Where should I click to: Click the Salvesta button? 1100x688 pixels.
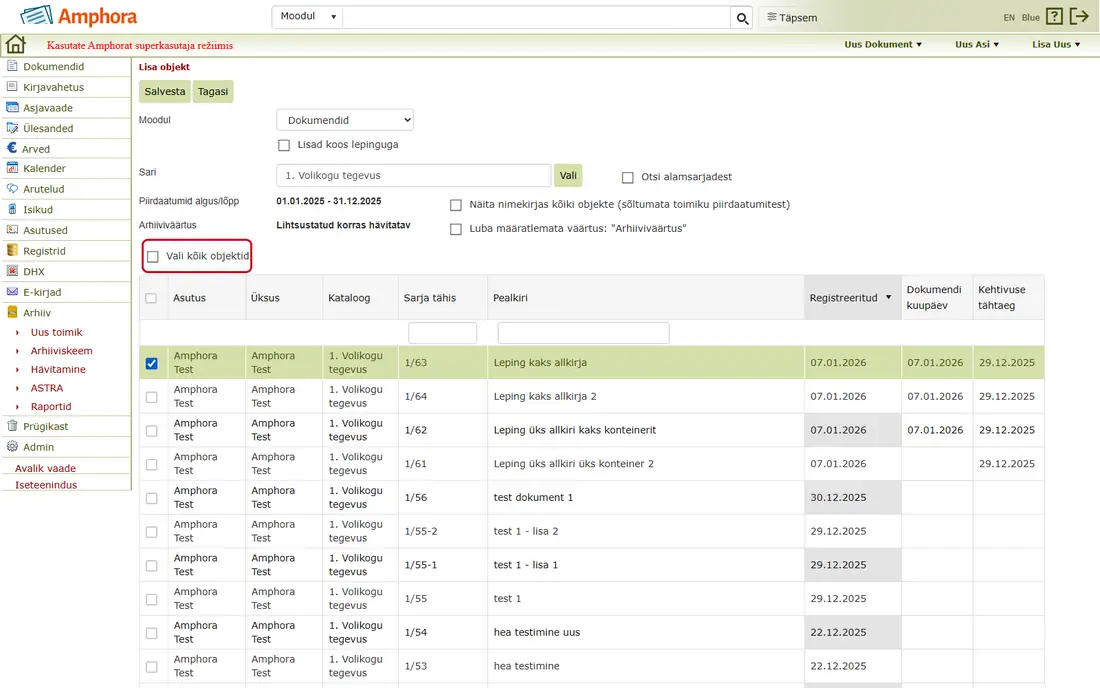point(165,91)
